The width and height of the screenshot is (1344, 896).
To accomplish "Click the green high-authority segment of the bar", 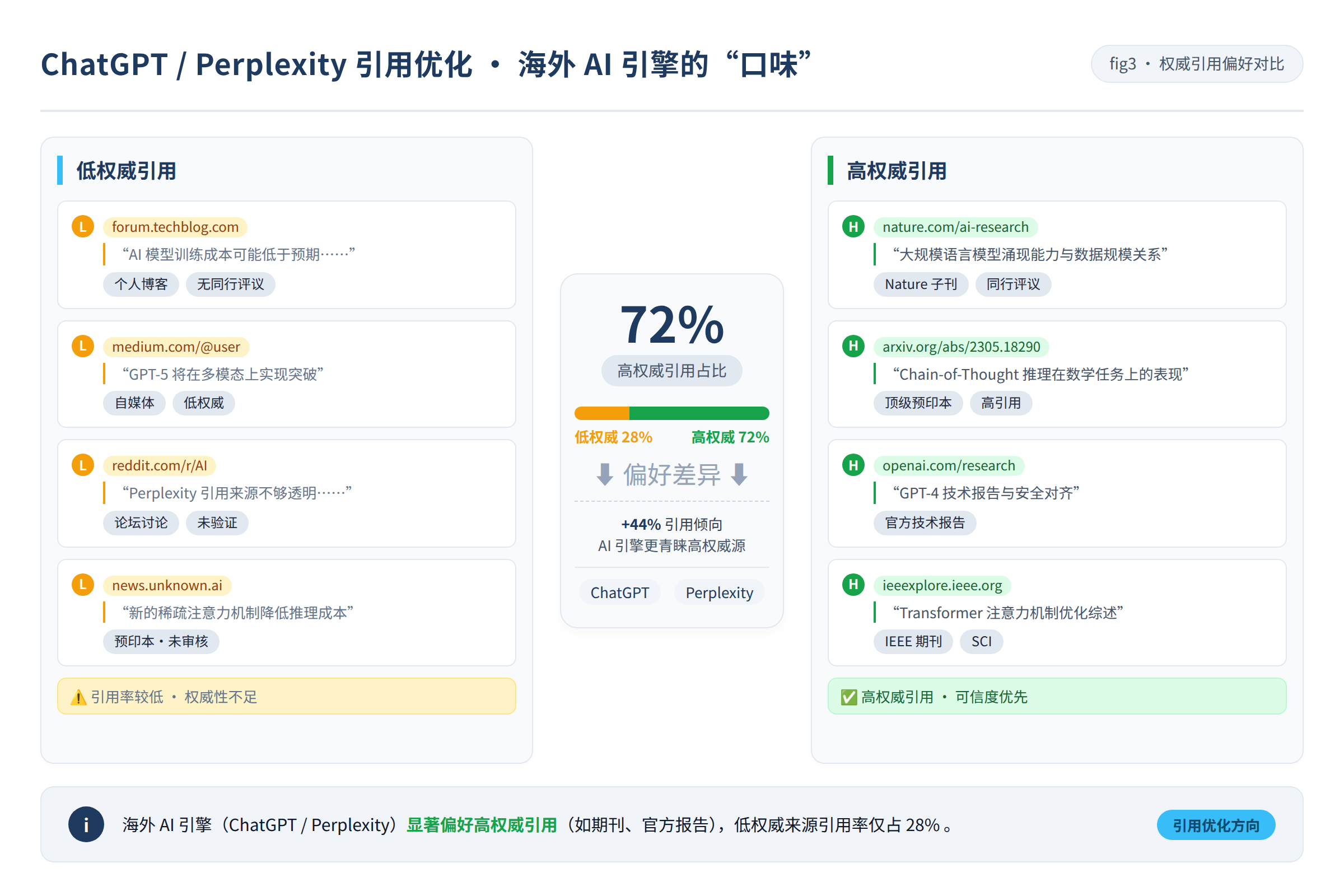I will 699,413.
